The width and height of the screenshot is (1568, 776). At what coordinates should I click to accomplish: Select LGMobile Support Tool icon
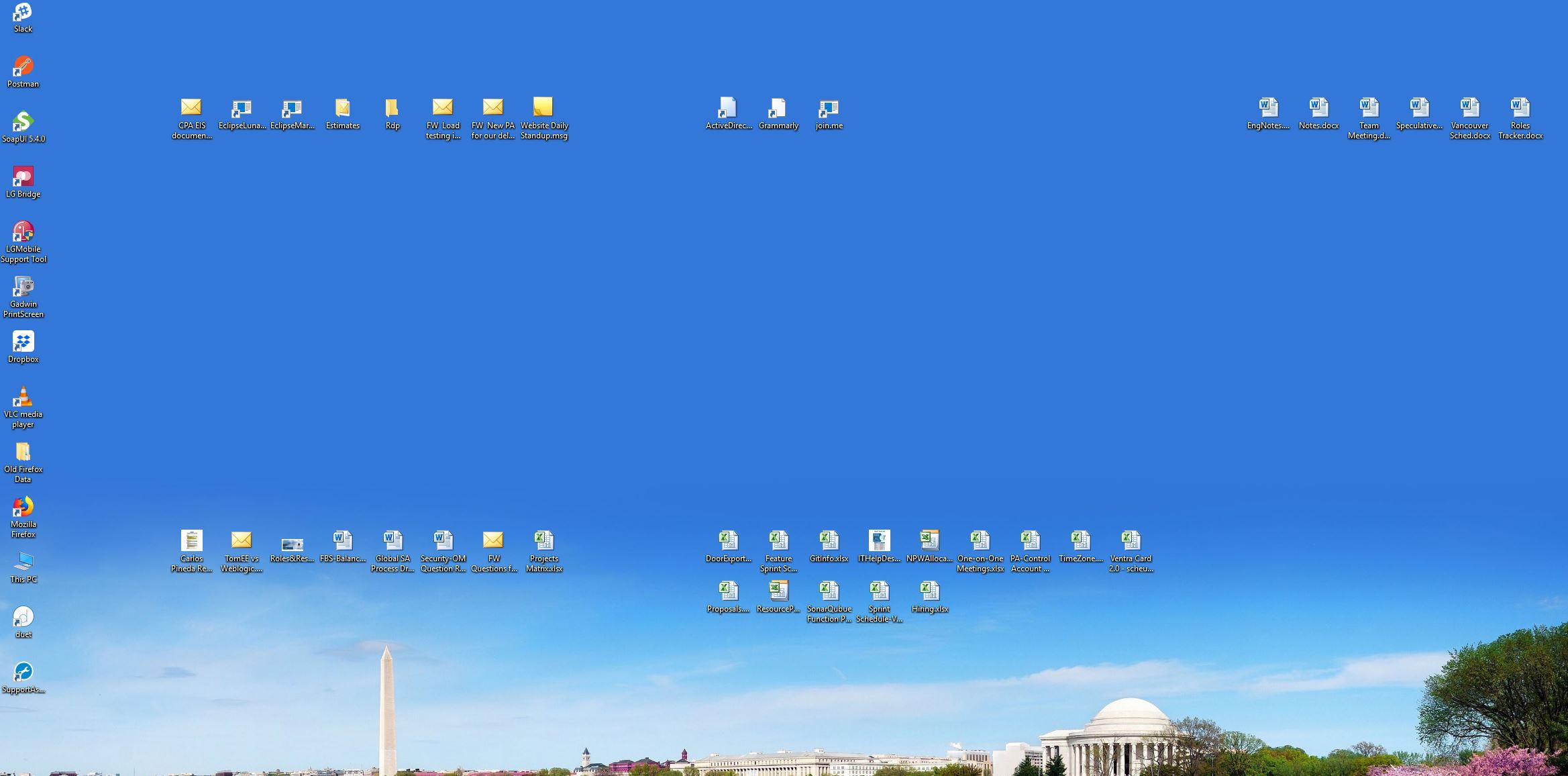pyautogui.click(x=23, y=242)
